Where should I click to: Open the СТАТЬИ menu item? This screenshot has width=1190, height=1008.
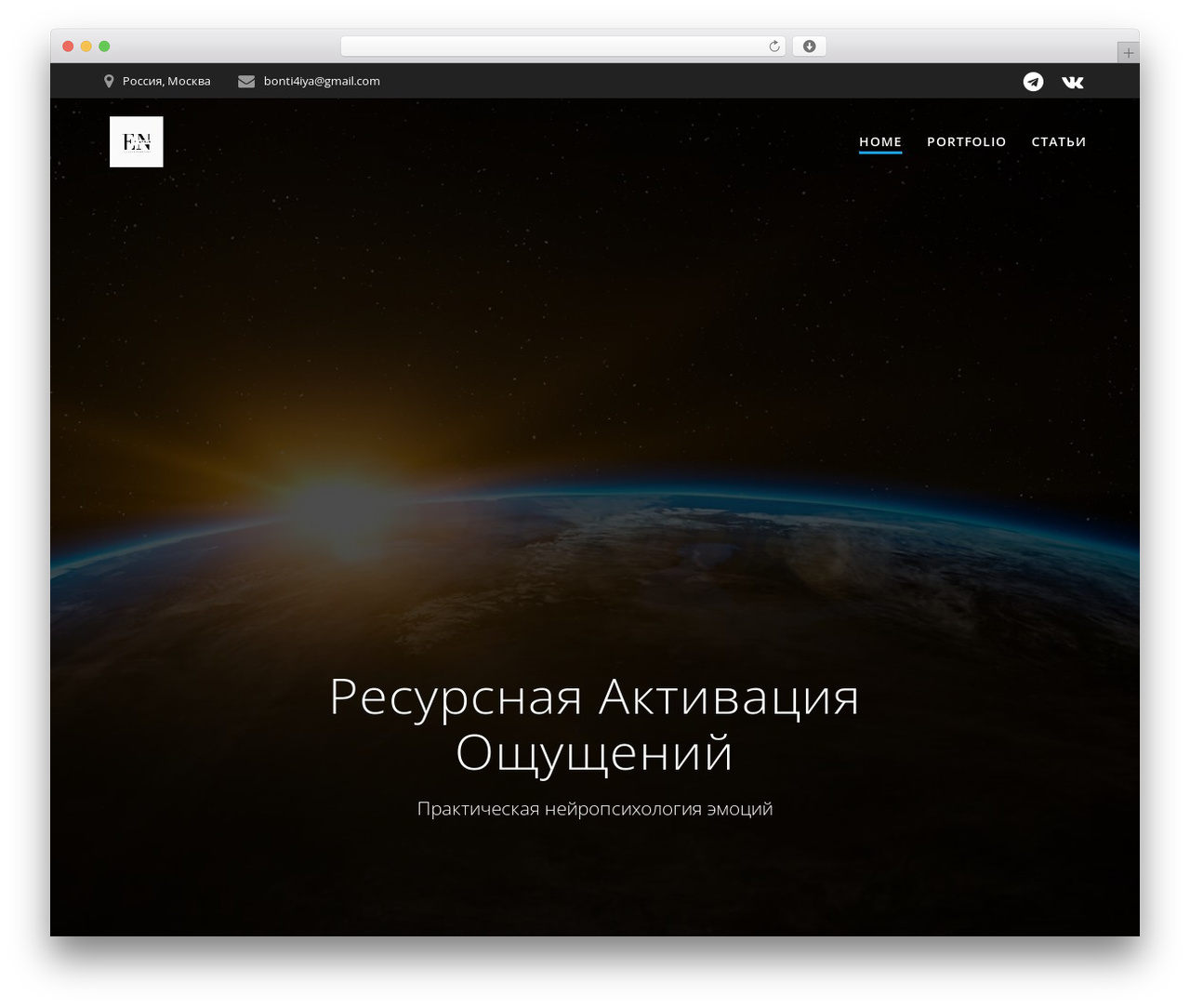pyautogui.click(x=1059, y=141)
